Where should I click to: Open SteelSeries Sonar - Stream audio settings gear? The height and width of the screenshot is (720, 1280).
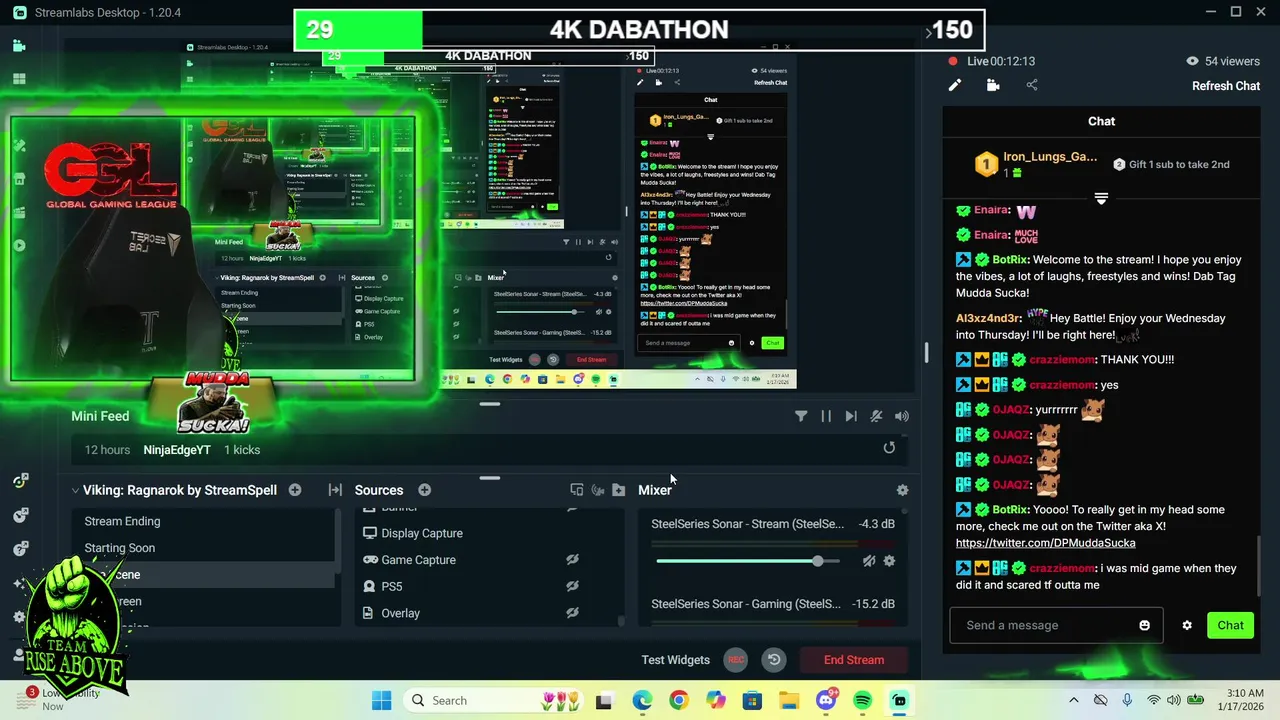tap(889, 561)
